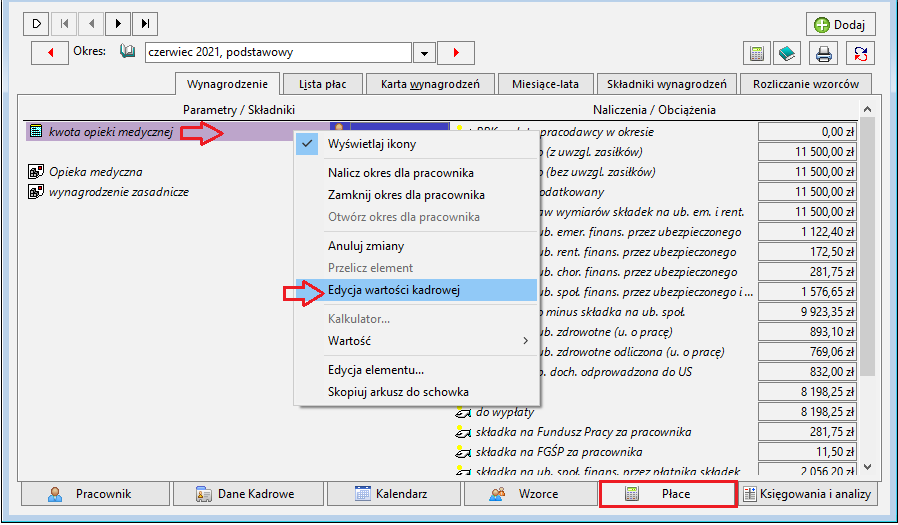Select wynagrodzenie zasadnicze component
Image resolution: width=898 pixels, height=525 pixels.
pos(119,192)
